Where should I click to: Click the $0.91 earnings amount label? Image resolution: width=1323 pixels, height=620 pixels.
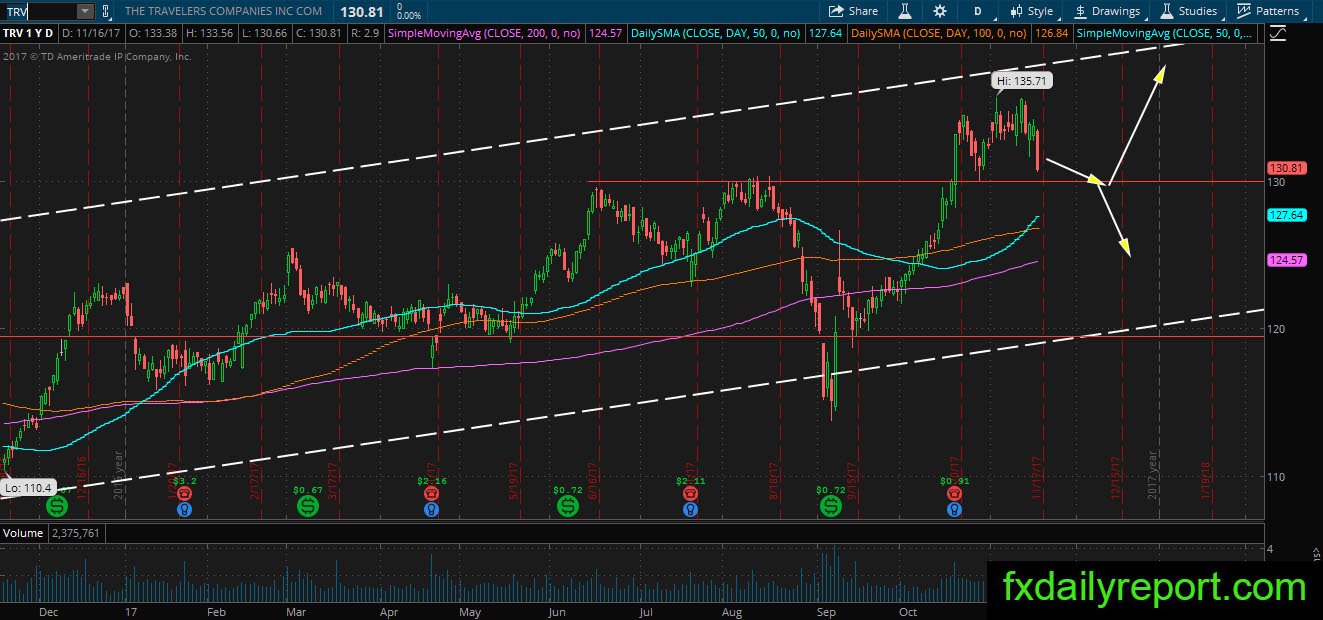pos(954,480)
